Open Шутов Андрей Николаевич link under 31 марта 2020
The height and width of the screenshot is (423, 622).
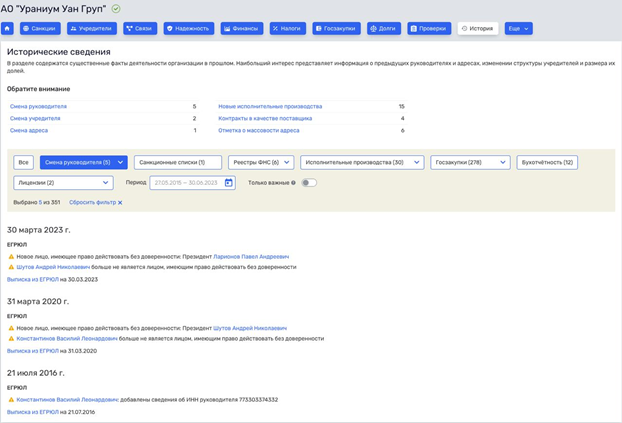(x=250, y=328)
